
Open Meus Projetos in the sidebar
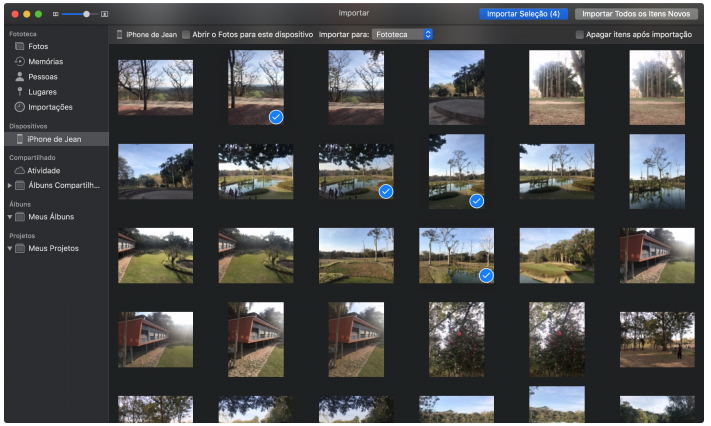pos(54,248)
